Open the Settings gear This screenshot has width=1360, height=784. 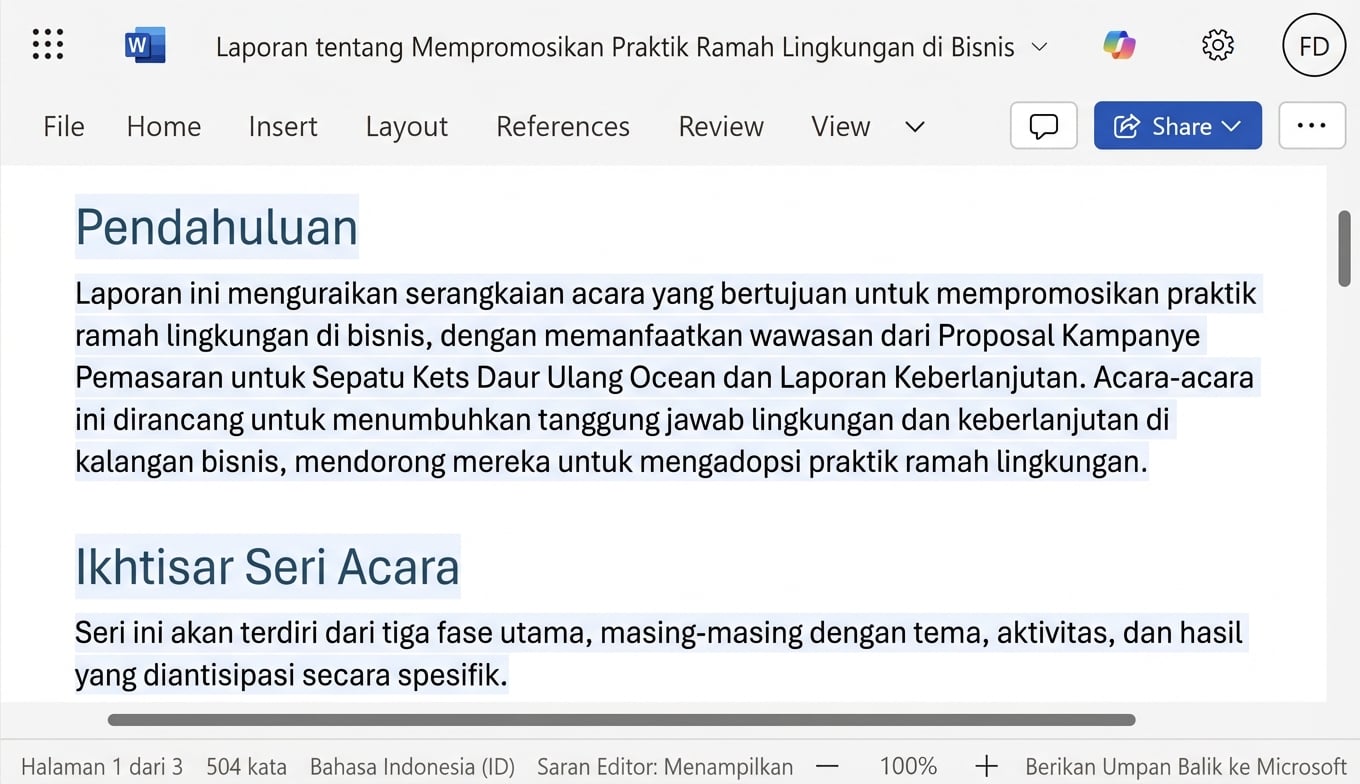click(1217, 45)
